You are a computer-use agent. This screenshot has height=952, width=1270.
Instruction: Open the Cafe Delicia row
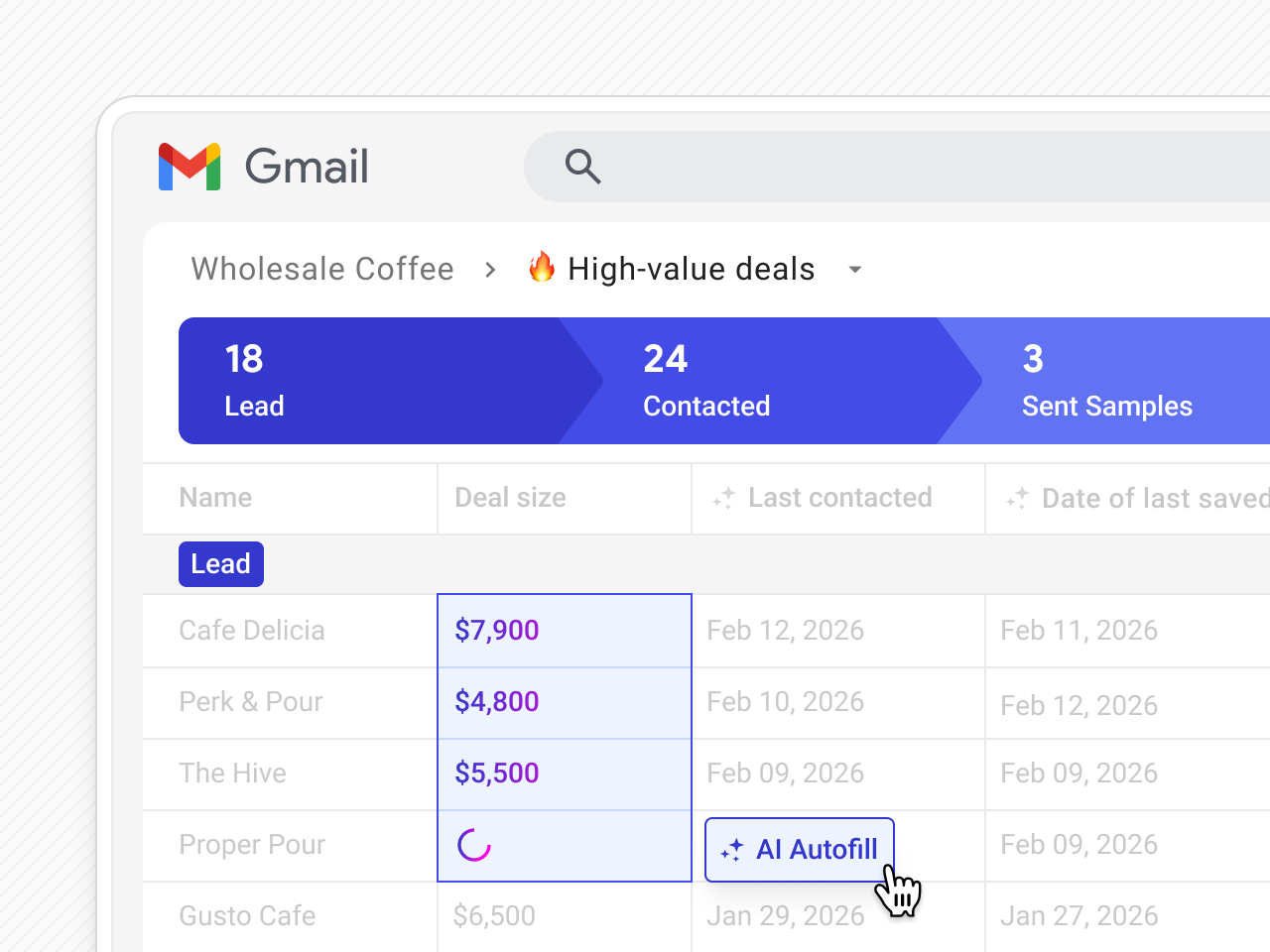click(x=252, y=631)
